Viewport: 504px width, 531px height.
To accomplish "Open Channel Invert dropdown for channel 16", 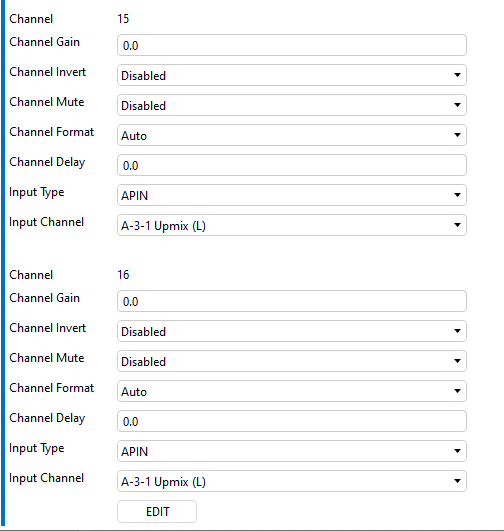I will [x=292, y=331].
